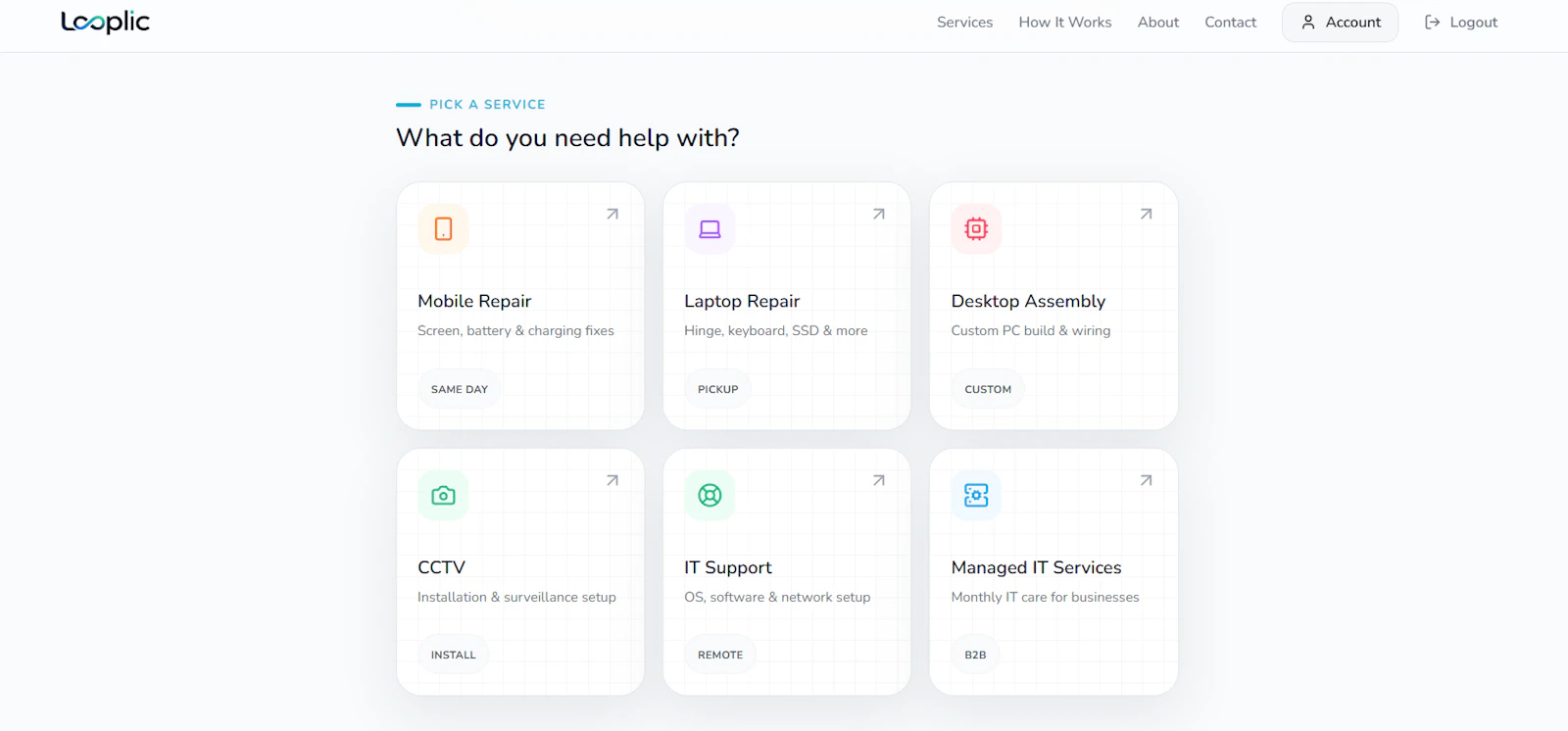The width and height of the screenshot is (1568, 731).
Task: Click the PICKUP tag
Action: click(x=718, y=389)
